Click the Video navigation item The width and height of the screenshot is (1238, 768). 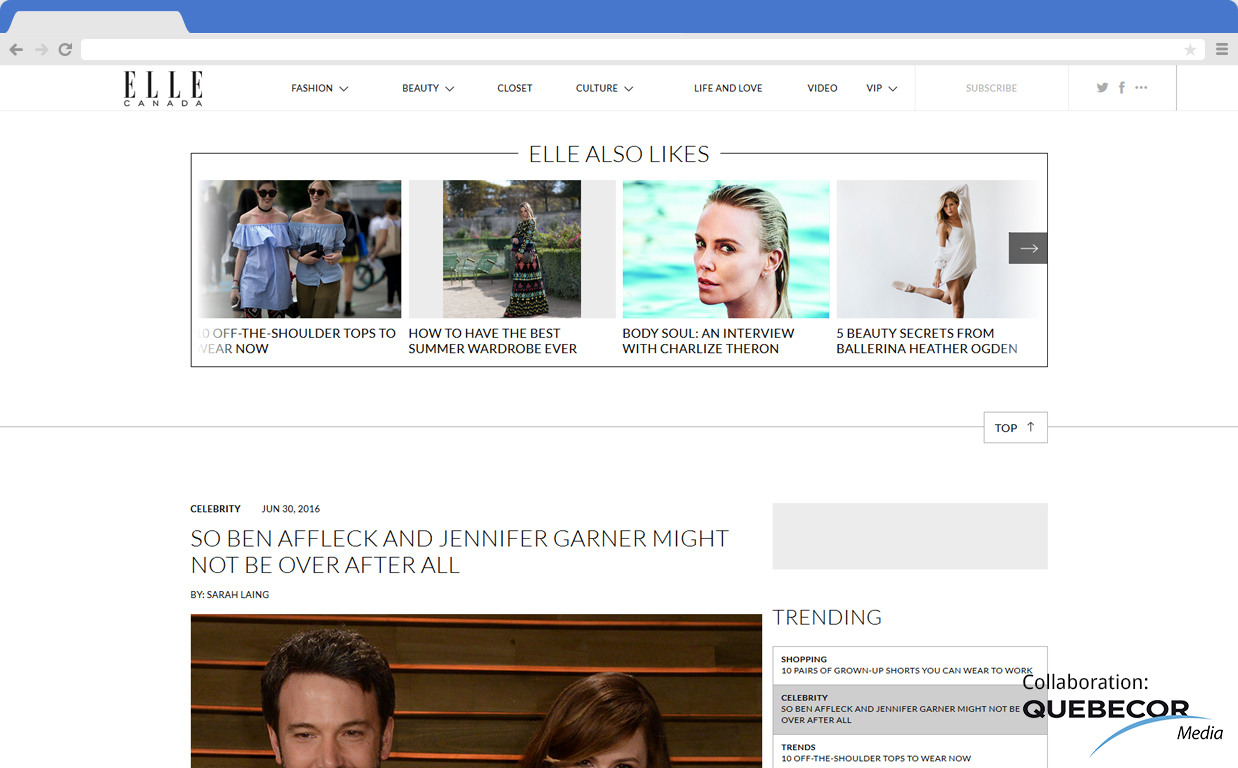(822, 88)
